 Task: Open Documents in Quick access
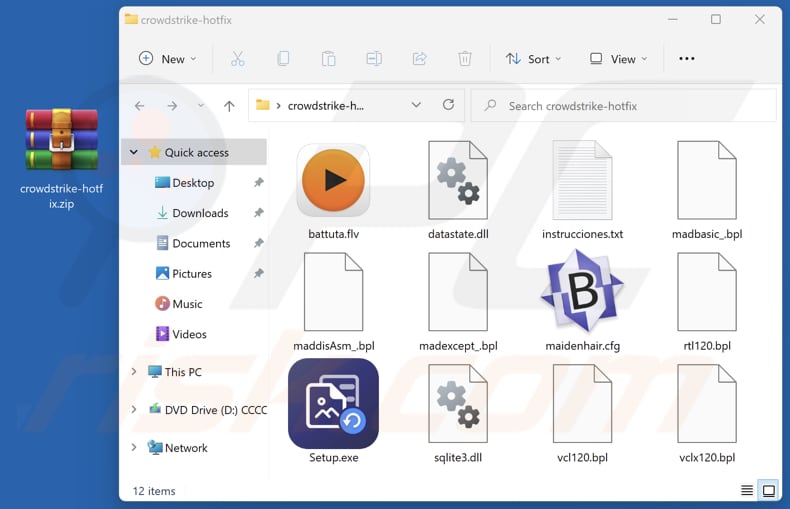(x=201, y=243)
